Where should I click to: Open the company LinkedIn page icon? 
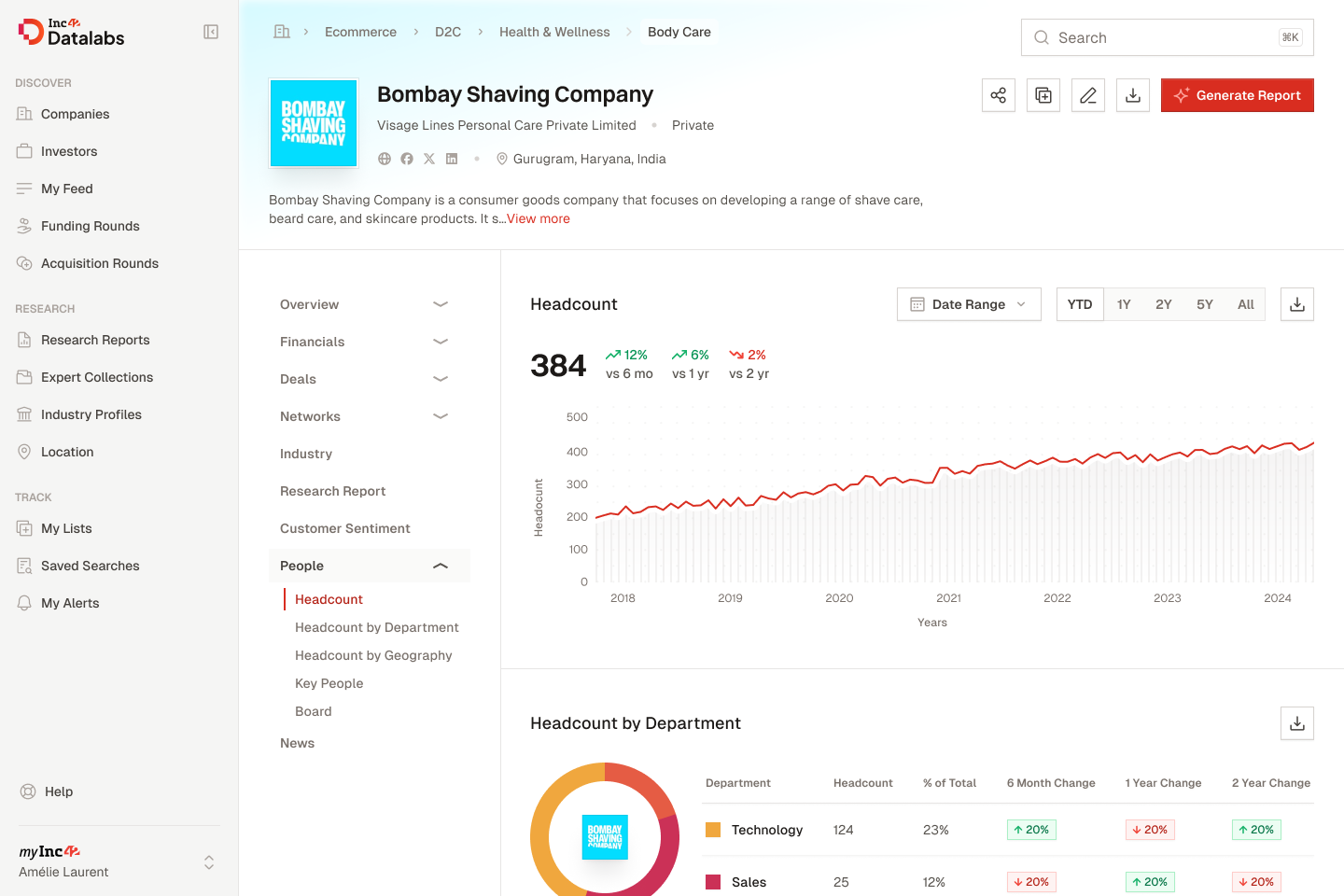click(x=452, y=159)
